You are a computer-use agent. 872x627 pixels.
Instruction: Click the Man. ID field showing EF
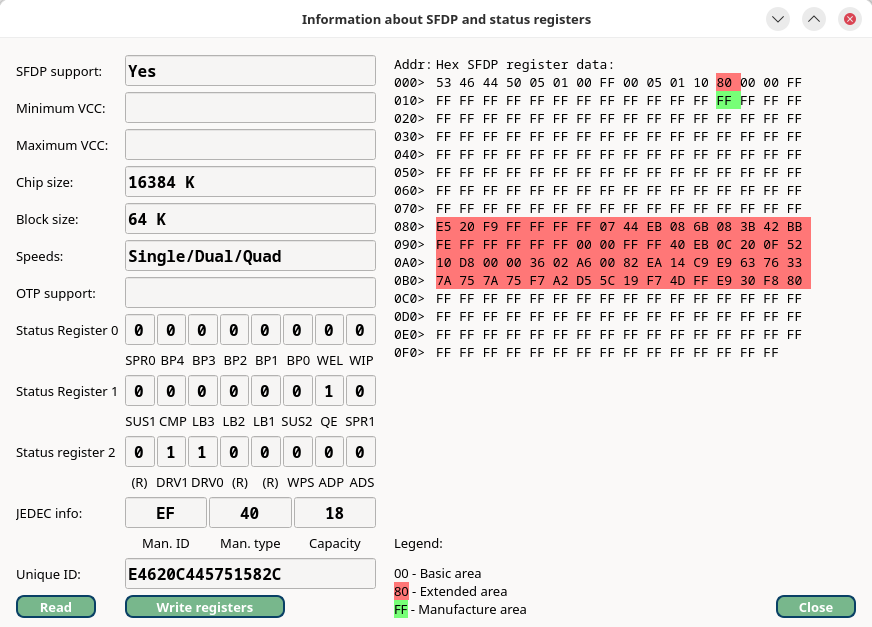point(165,512)
